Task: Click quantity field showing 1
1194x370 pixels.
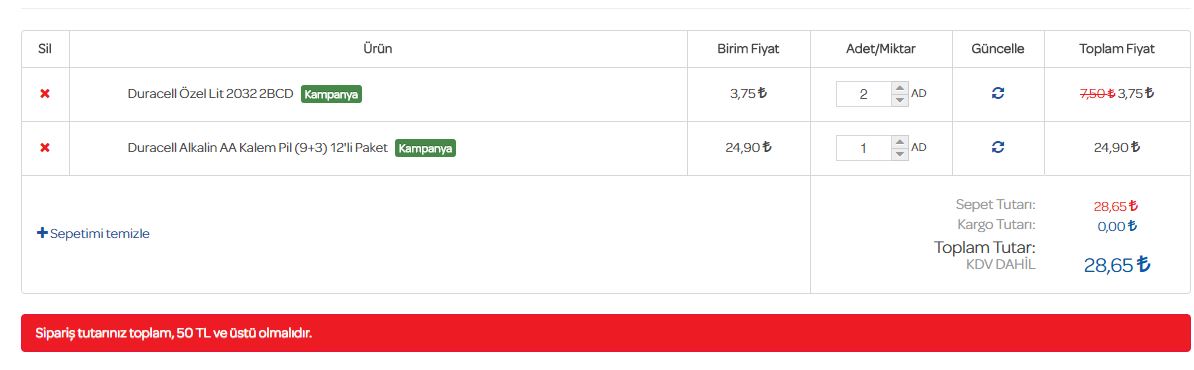Action: coord(864,148)
